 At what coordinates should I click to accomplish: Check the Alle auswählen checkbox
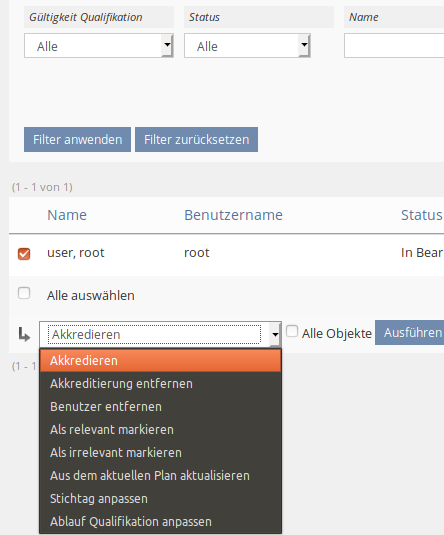click(24, 293)
